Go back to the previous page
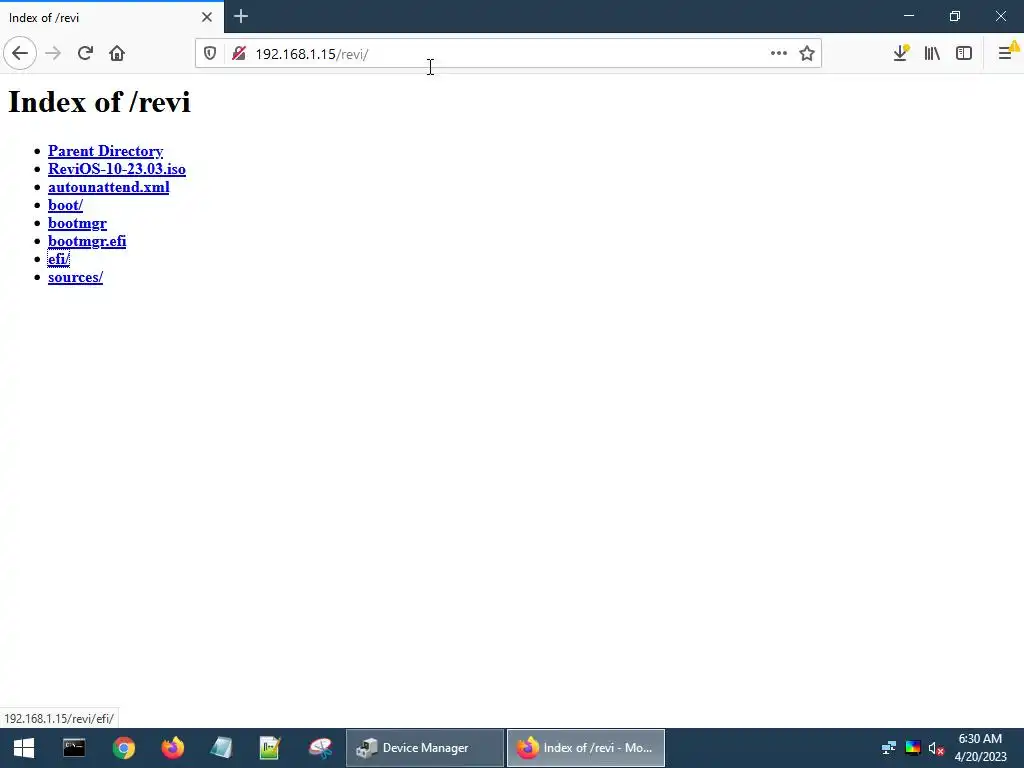1024x768 pixels. coord(20,54)
